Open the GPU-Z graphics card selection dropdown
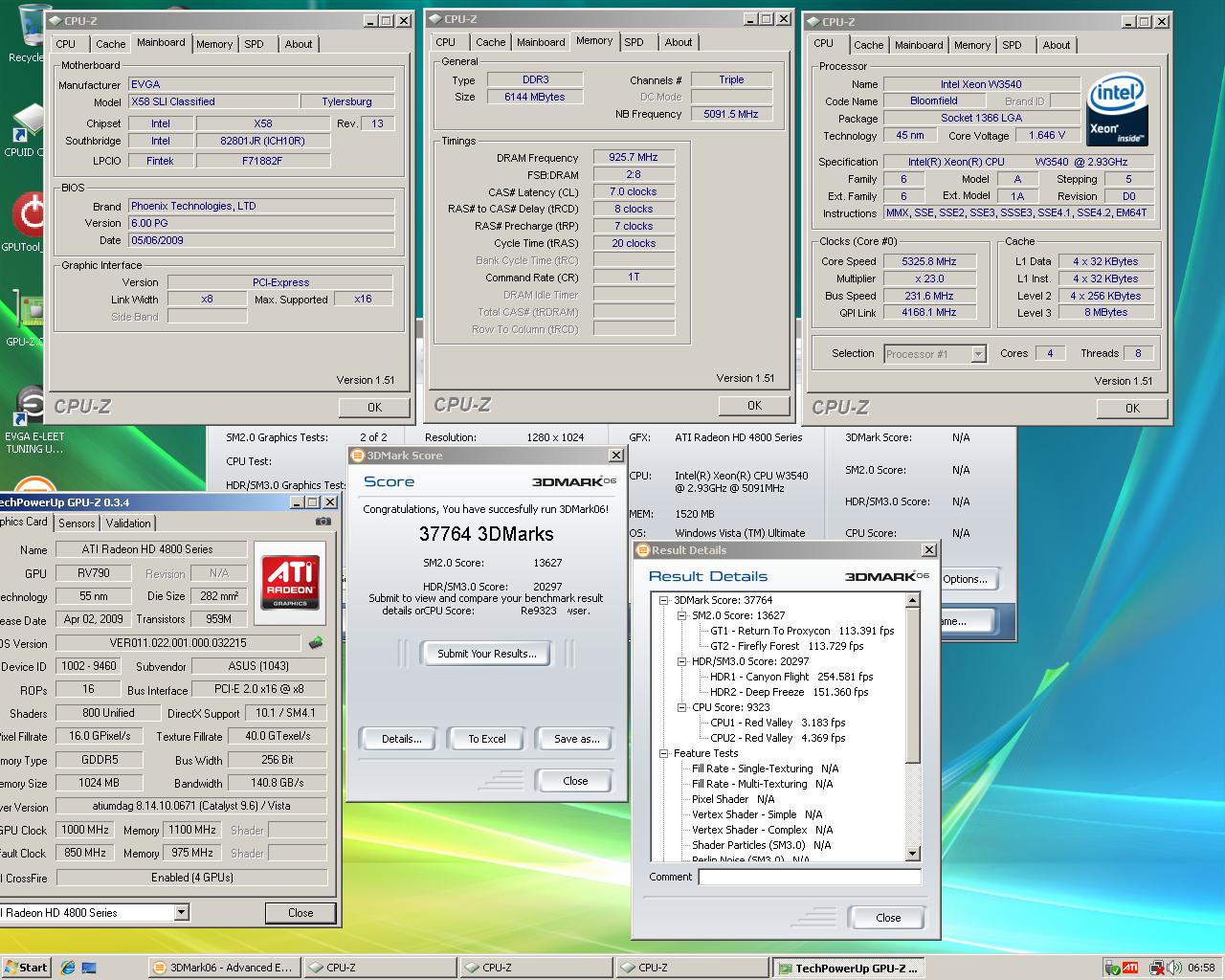The height and width of the screenshot is (980, 1225). (x=181, y=913)
